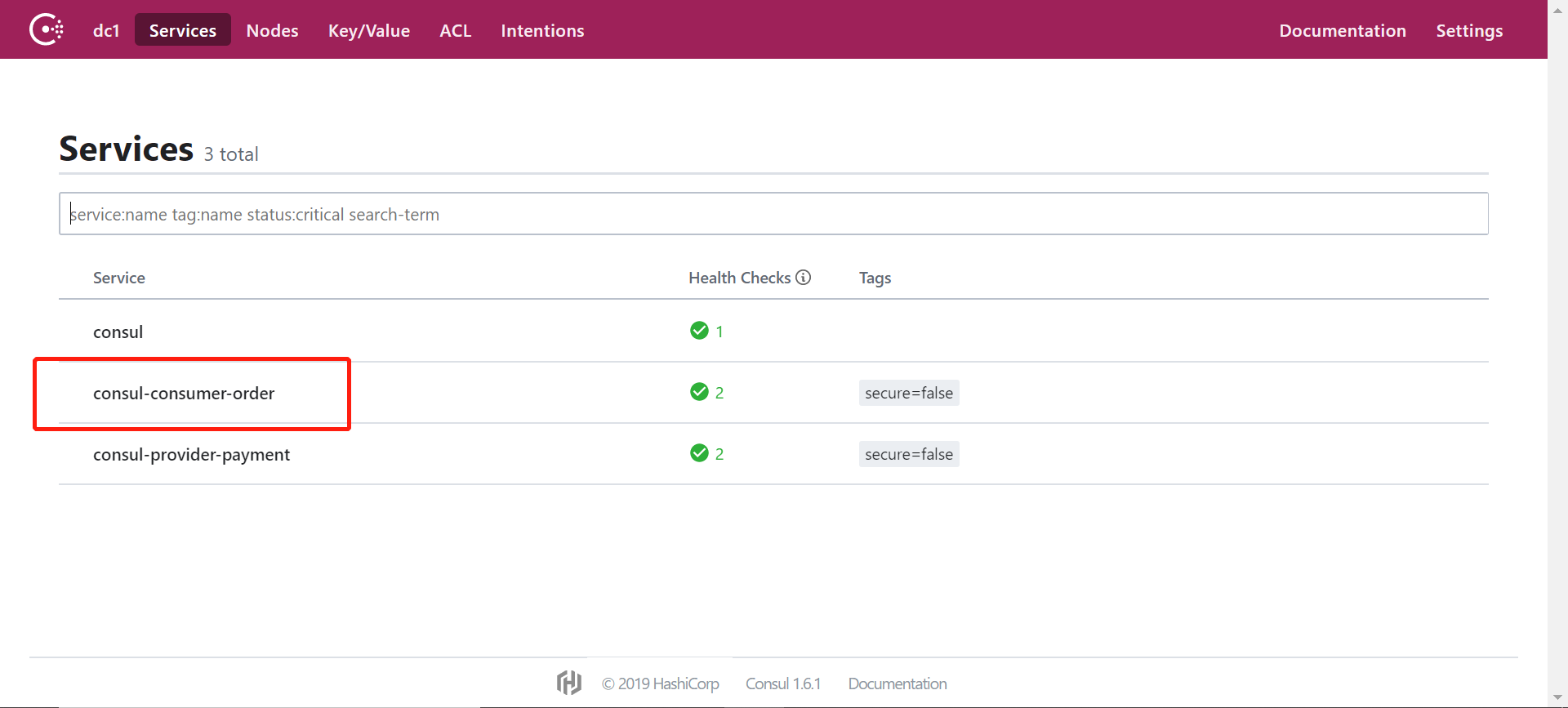This screenshot has height=708, width=1568.
Task: Open the consul-provider-payment service
Action: pyautogui.click(x=192, y=455)
